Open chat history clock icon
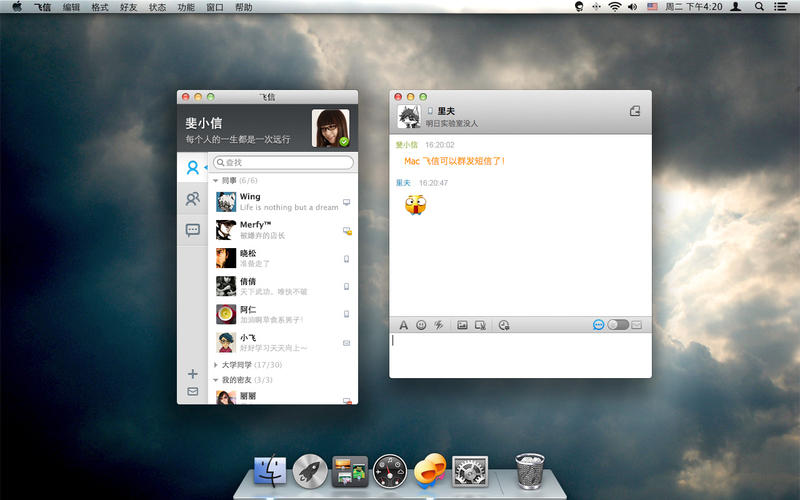The height and width of the screenshot is (500, 800). click(504, 325)
